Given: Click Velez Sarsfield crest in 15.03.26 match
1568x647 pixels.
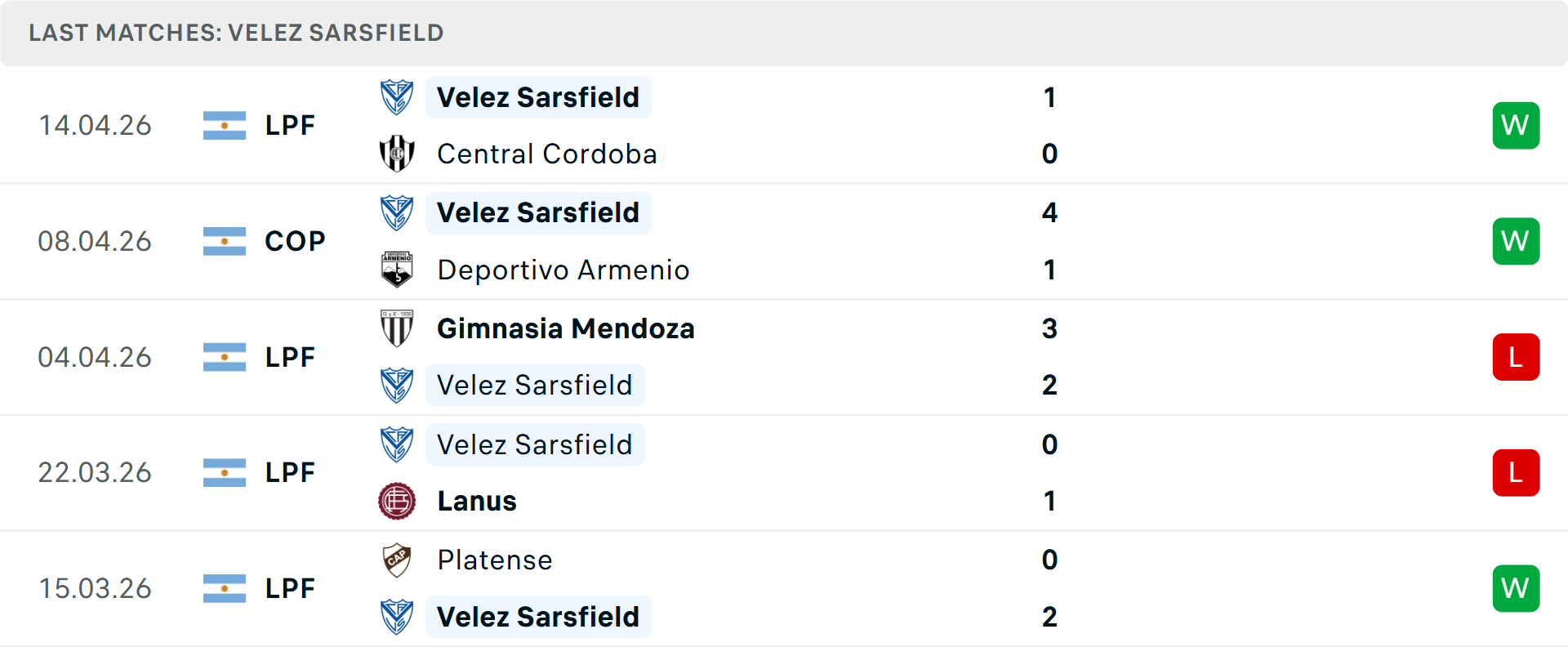Looking at the screenshot, I should pyautogui.click(x=397, y=617).
